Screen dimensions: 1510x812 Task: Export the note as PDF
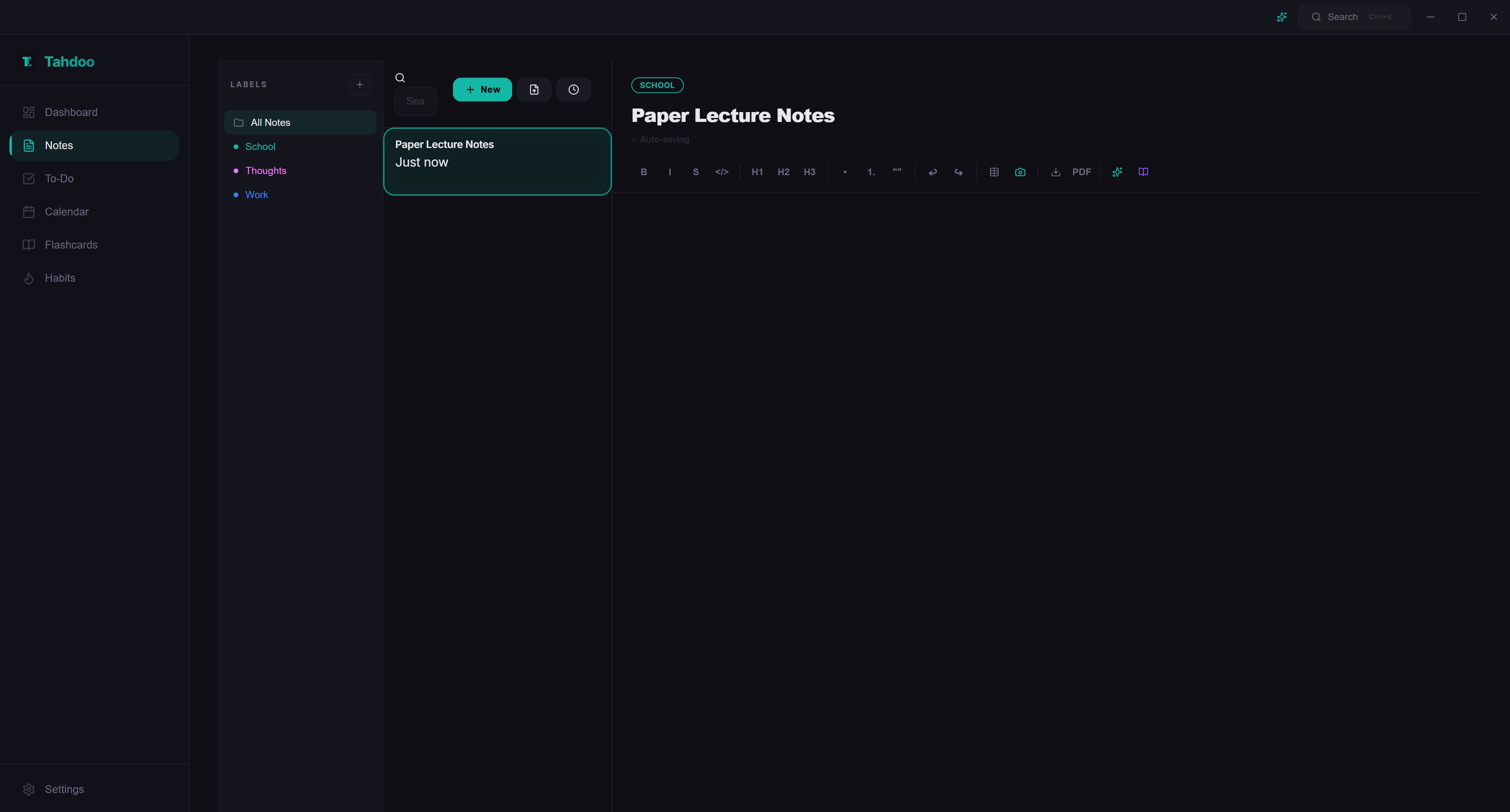(x=1082, y=172)
